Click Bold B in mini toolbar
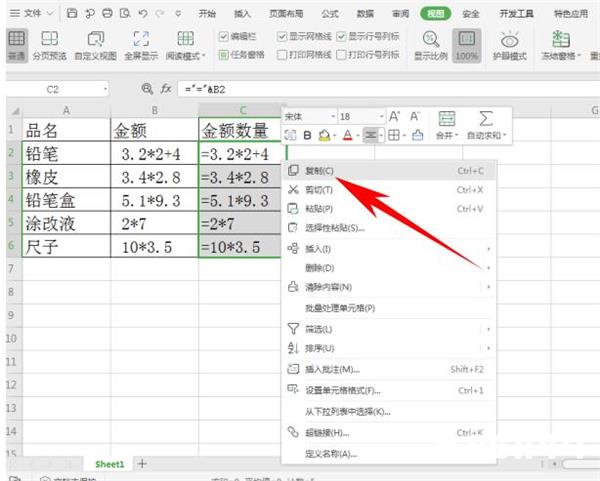 (307, 135)
